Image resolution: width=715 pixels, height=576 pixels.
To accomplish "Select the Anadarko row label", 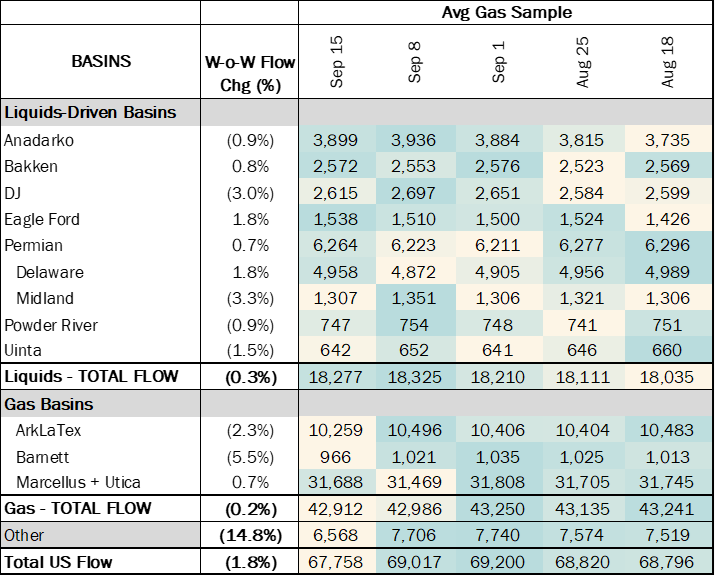I will coord(39,140).
